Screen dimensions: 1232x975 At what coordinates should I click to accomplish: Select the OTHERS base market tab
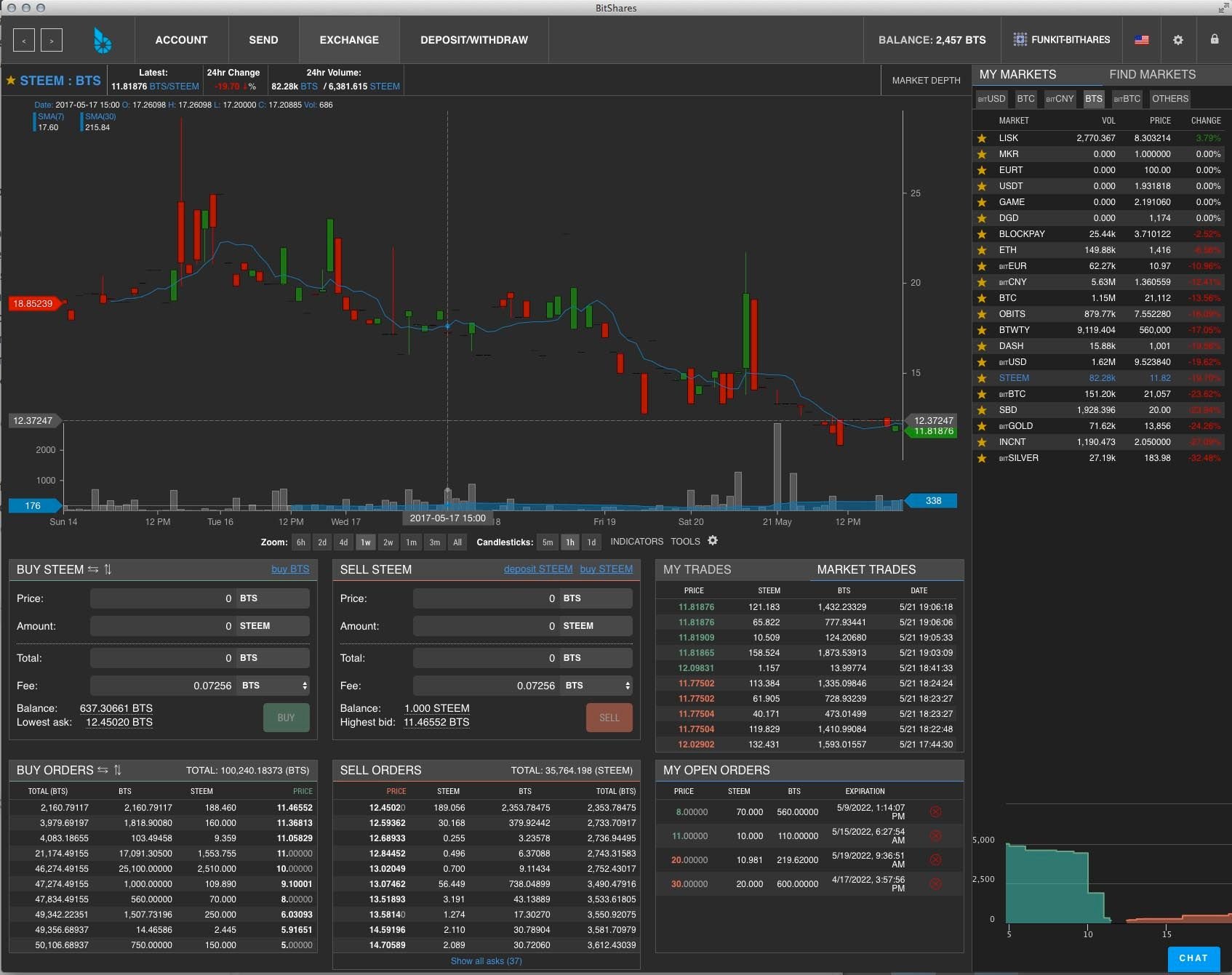1169,99
